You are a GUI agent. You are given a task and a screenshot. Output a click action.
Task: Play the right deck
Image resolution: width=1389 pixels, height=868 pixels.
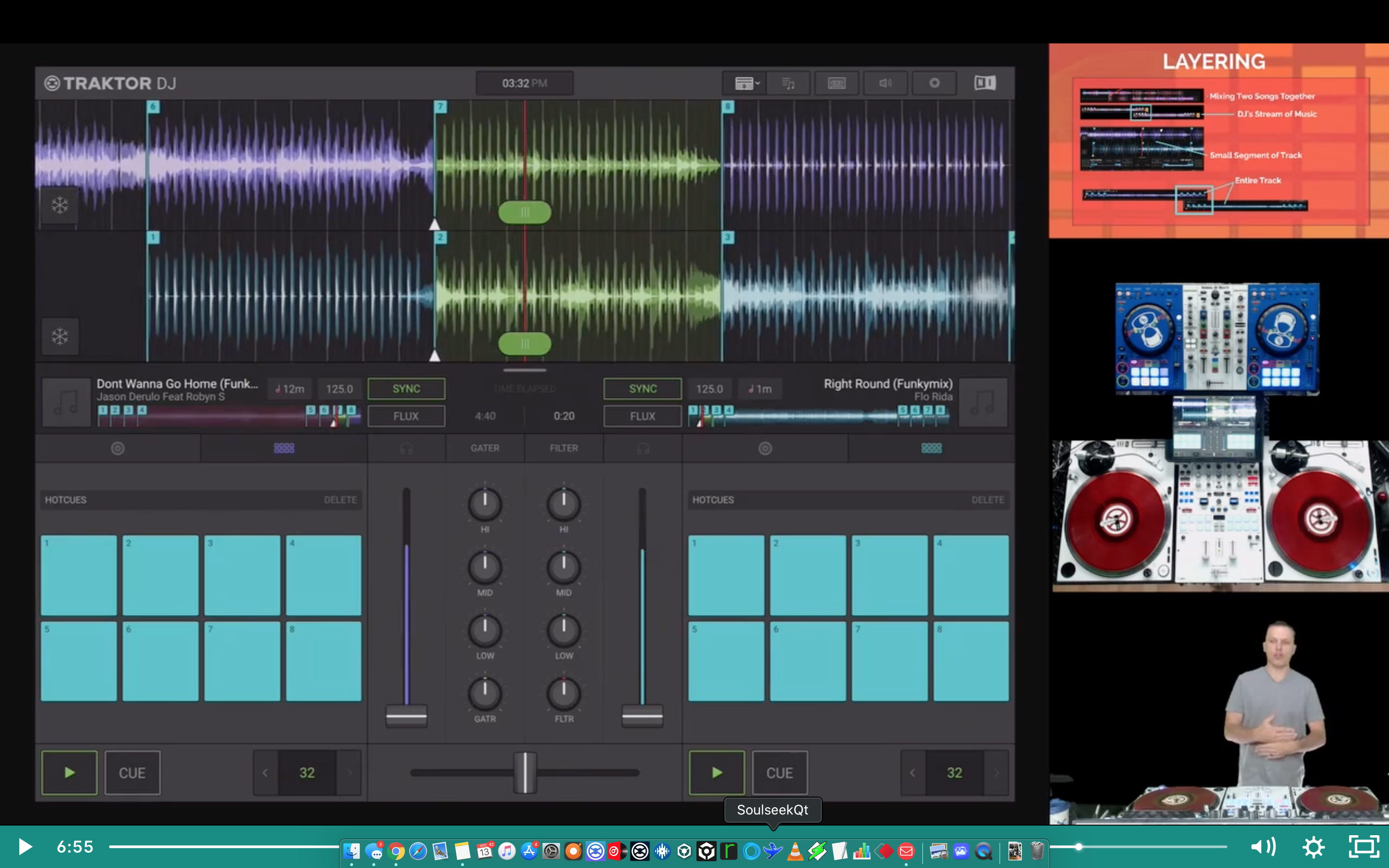[x=717, y=773]
